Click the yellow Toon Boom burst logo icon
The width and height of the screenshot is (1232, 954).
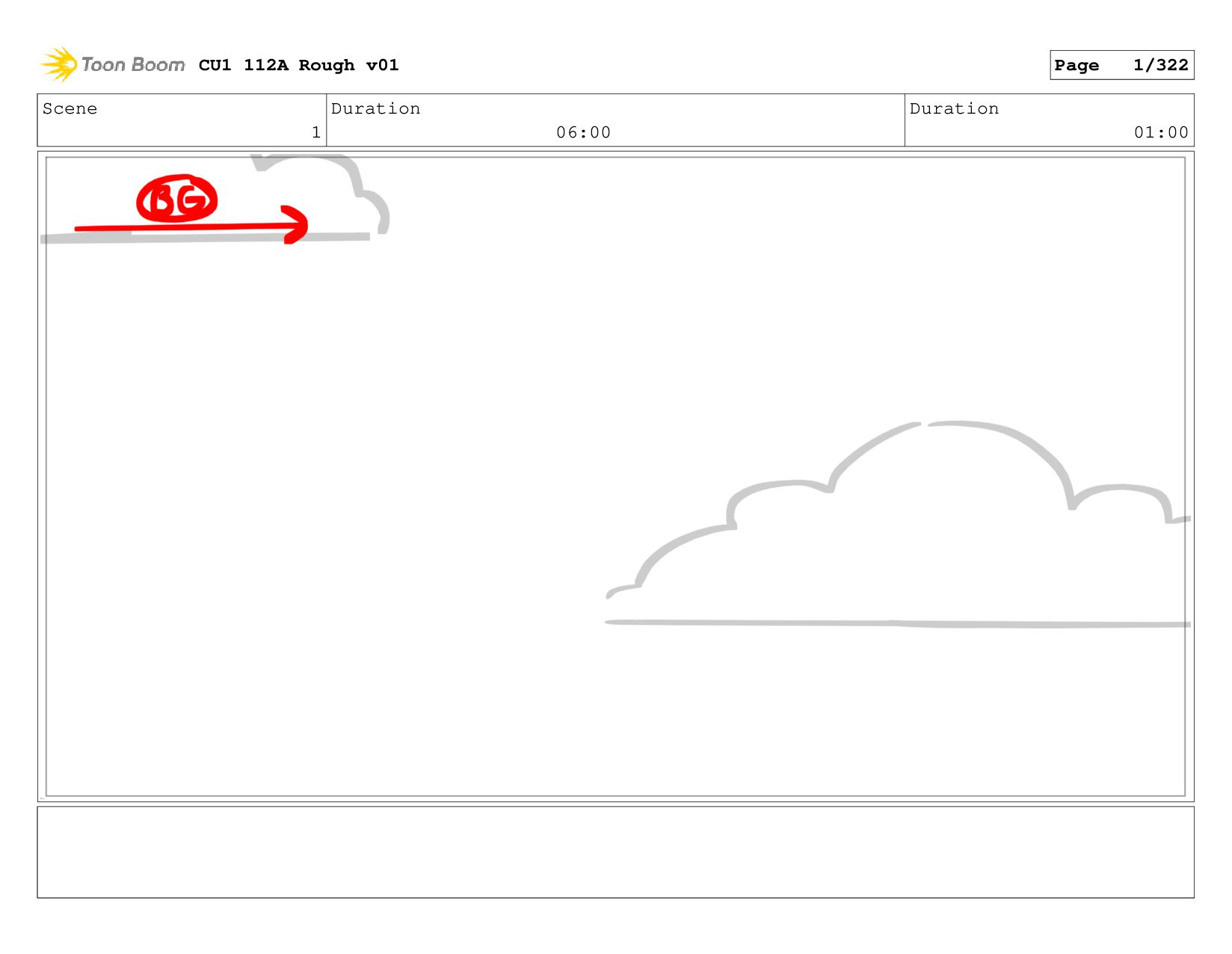tap(59, 64)
